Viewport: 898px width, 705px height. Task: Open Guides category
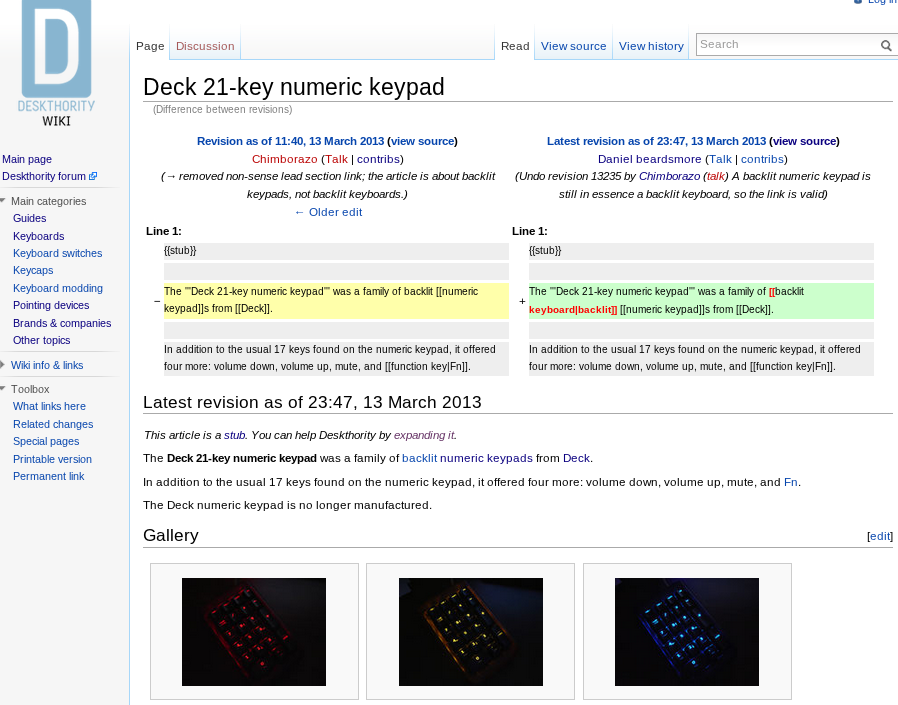[30, 218]
